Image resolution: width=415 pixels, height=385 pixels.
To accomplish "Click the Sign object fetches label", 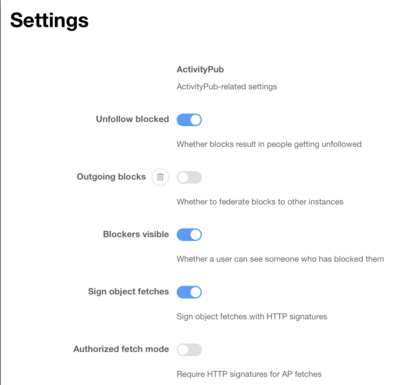I will (x=128, y=291).
